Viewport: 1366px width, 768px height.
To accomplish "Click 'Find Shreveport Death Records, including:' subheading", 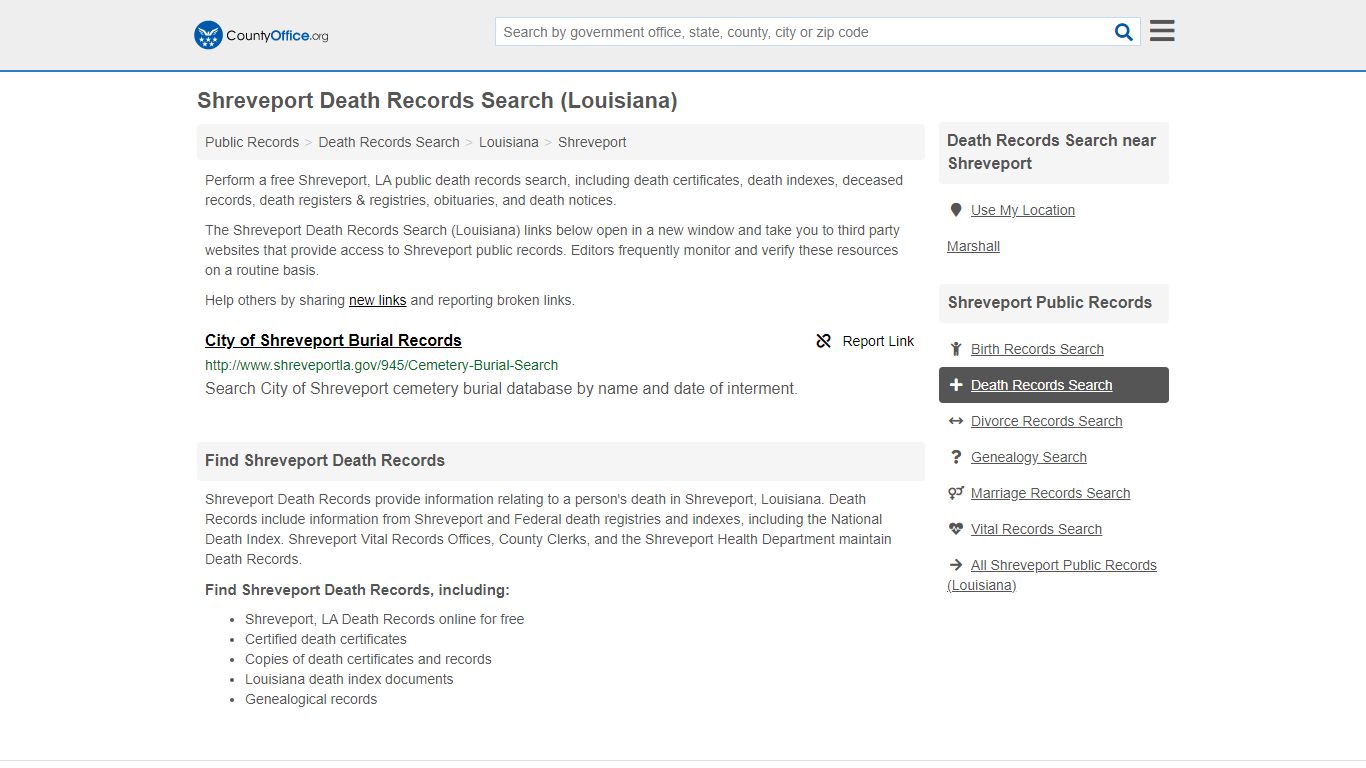I will pos(357,590).
